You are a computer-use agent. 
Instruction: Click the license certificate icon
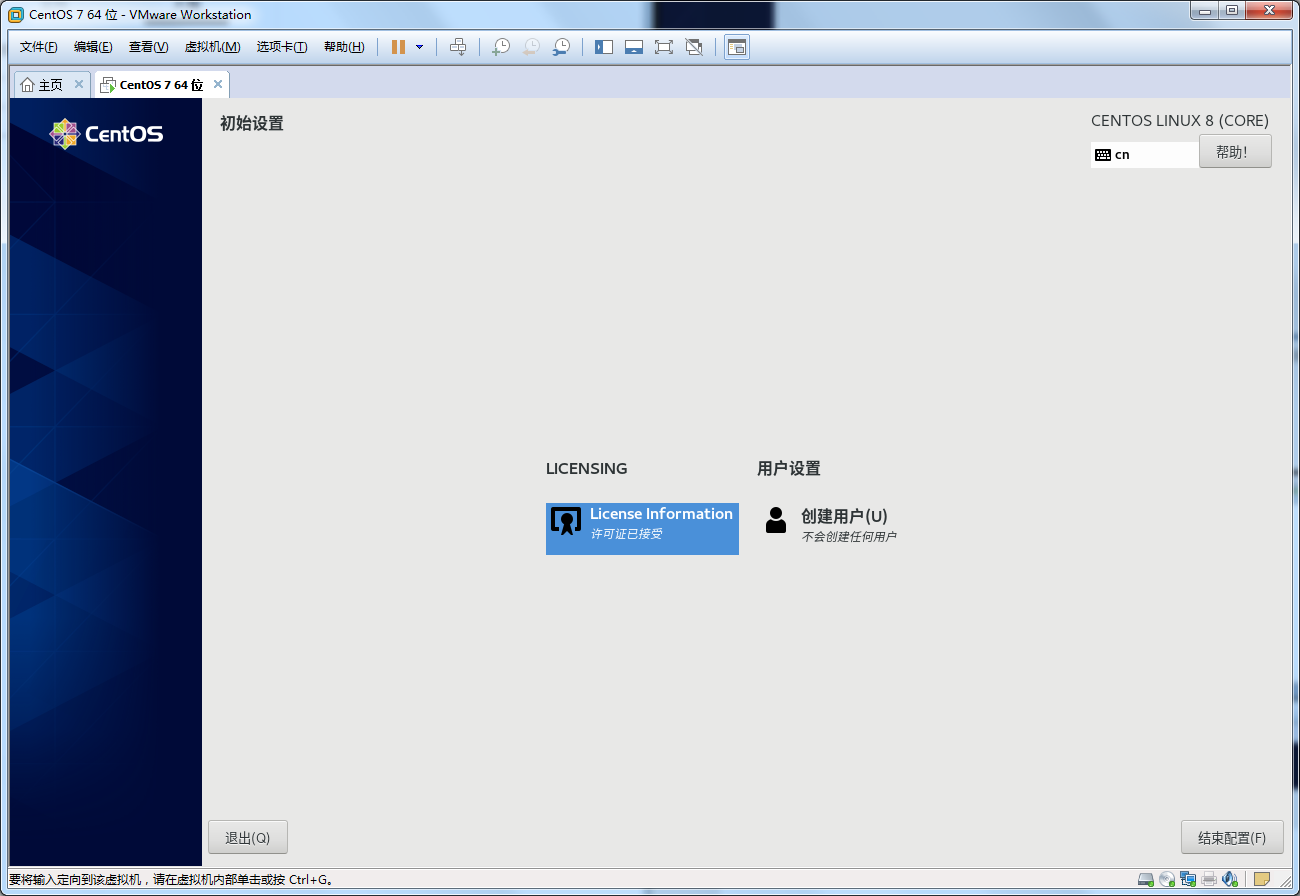[566, 521]
